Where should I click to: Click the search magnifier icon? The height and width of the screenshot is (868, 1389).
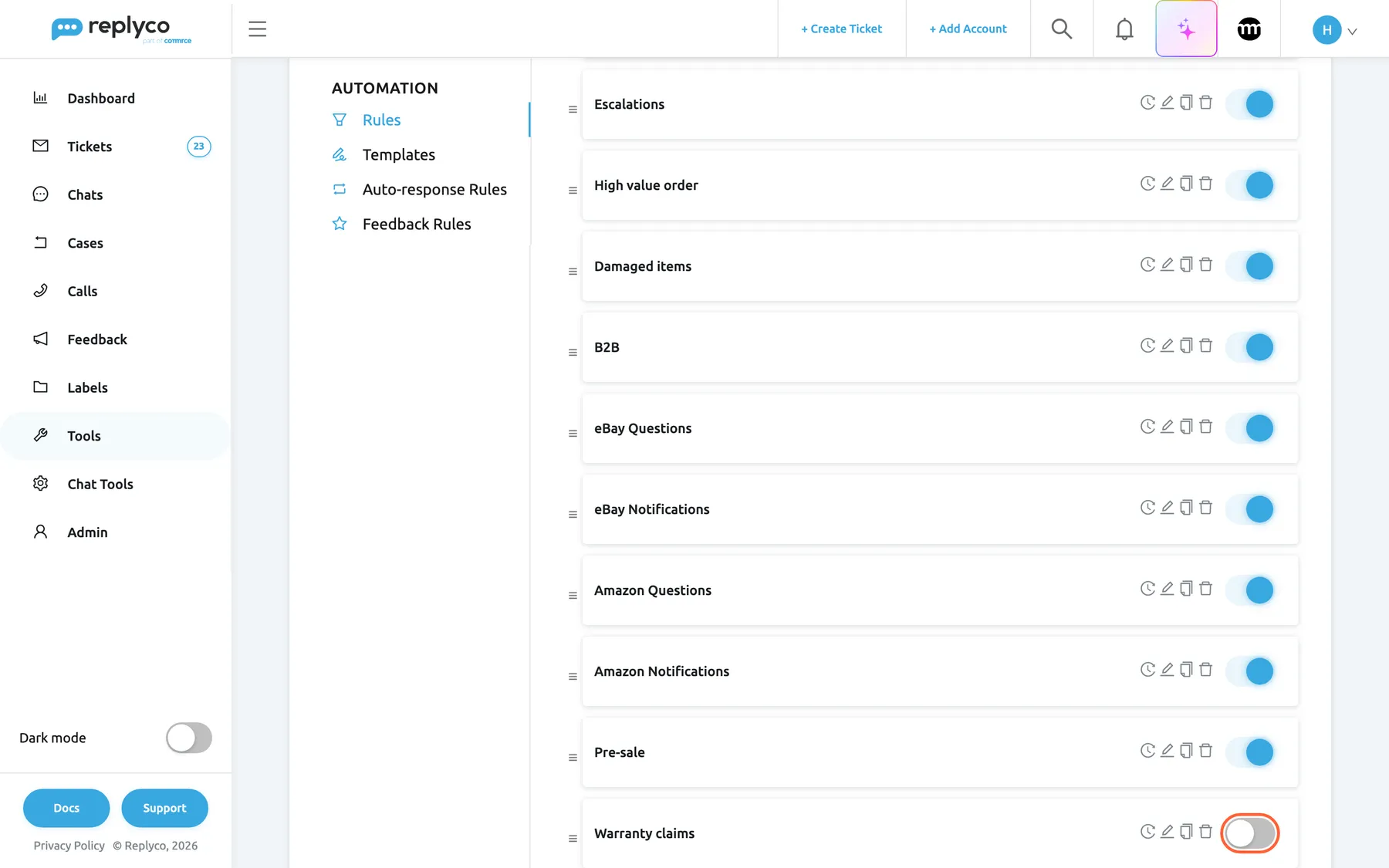[x=1062, y=29]
